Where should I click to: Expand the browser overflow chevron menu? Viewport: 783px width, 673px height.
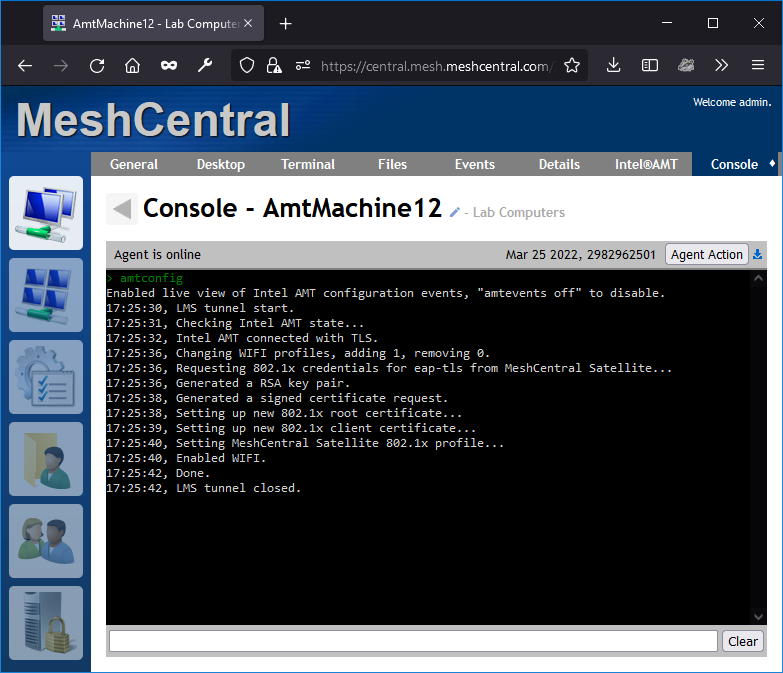coord(721,66)
